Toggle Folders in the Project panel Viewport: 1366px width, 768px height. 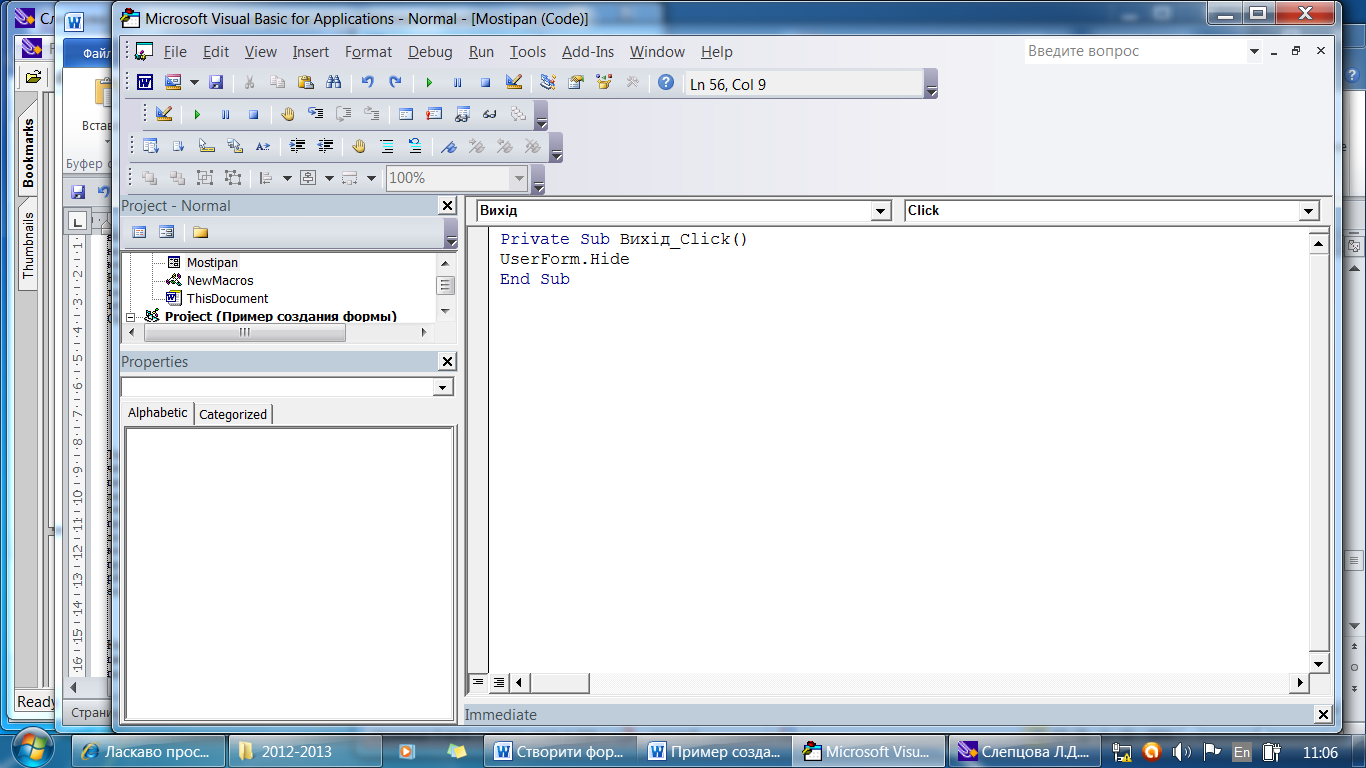coord(200,232)
